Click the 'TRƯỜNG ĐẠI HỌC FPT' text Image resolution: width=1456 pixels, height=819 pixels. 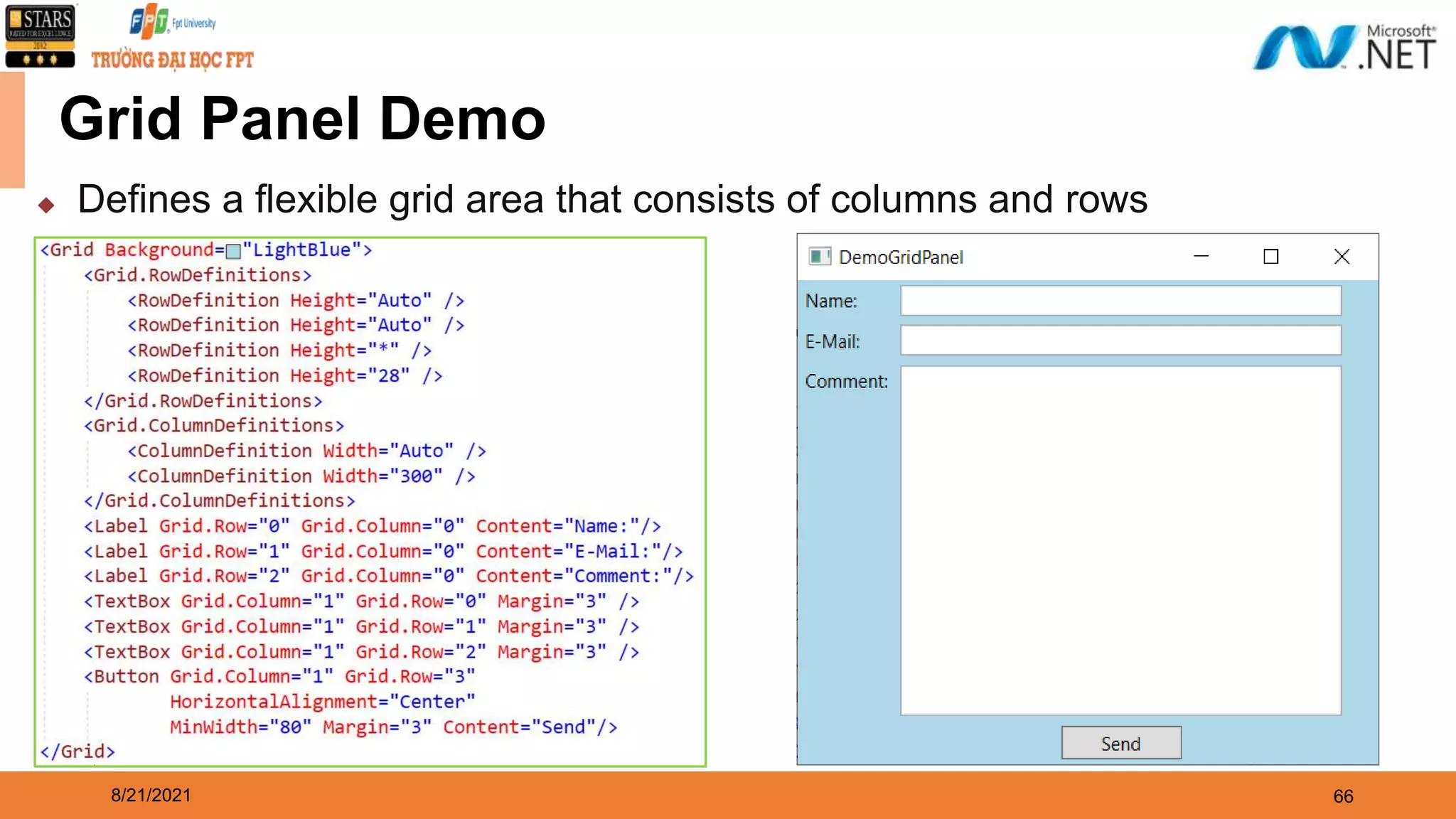(172, 60)
